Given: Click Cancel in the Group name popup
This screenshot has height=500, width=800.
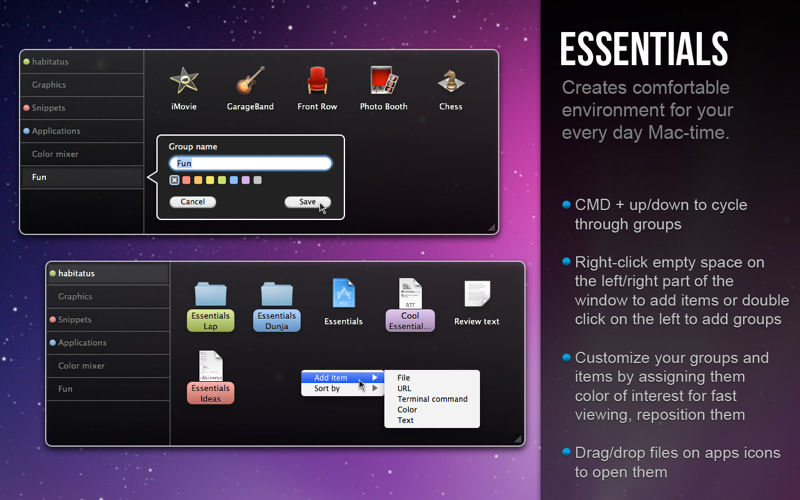Looking at the screenshot, I should click(193, 202).
